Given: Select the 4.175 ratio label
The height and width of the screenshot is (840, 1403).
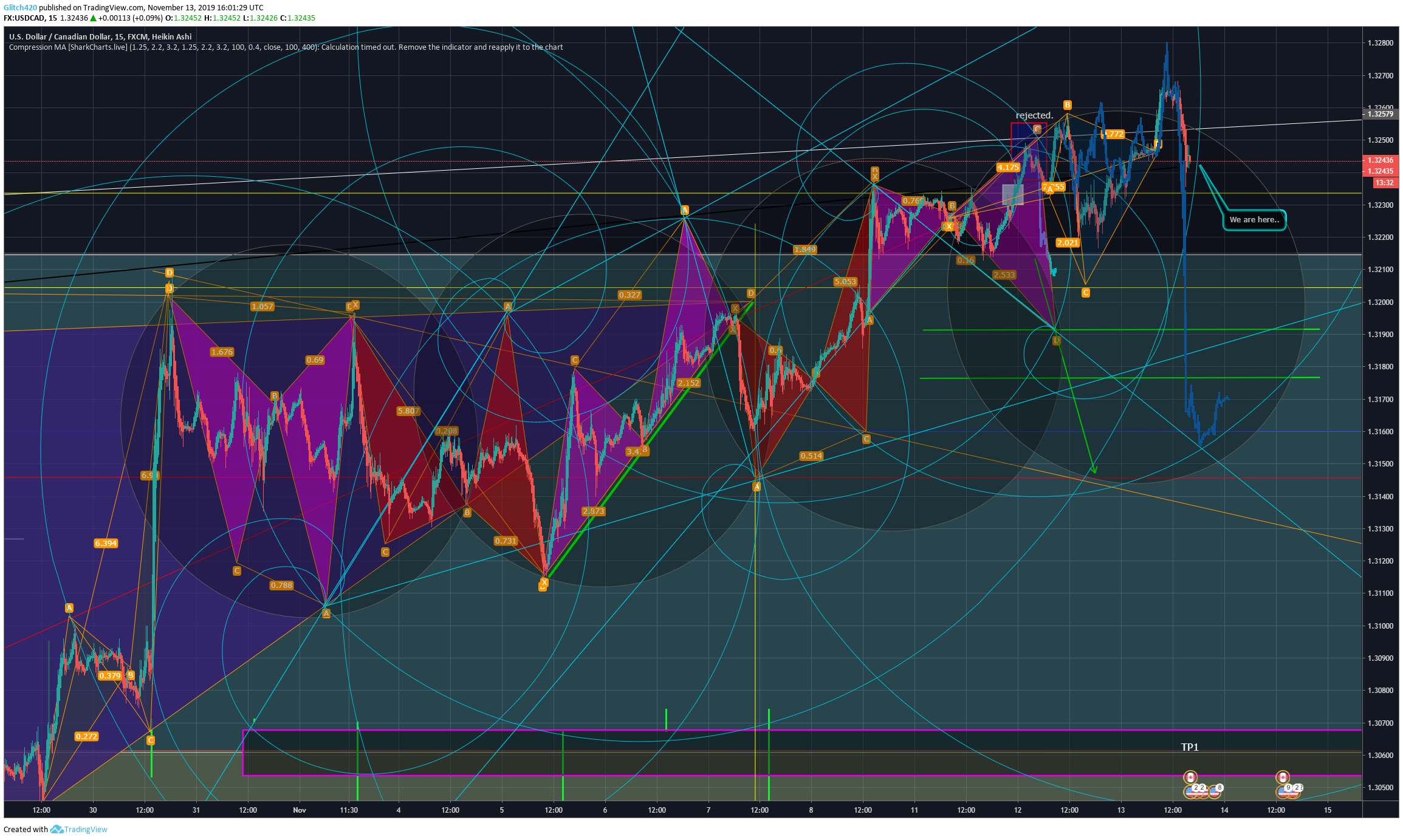Looking at the screenshot, I should [x=1008, y=168].
